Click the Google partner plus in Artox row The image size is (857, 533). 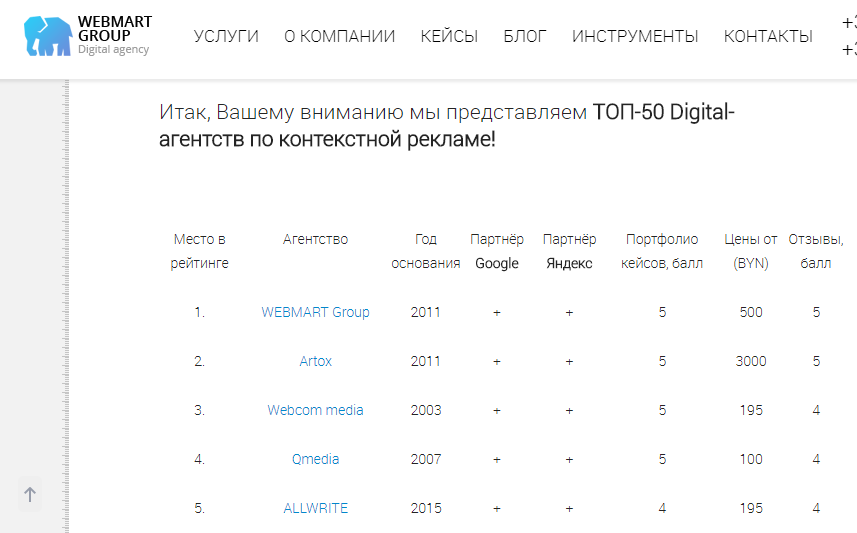click(497, 361)
